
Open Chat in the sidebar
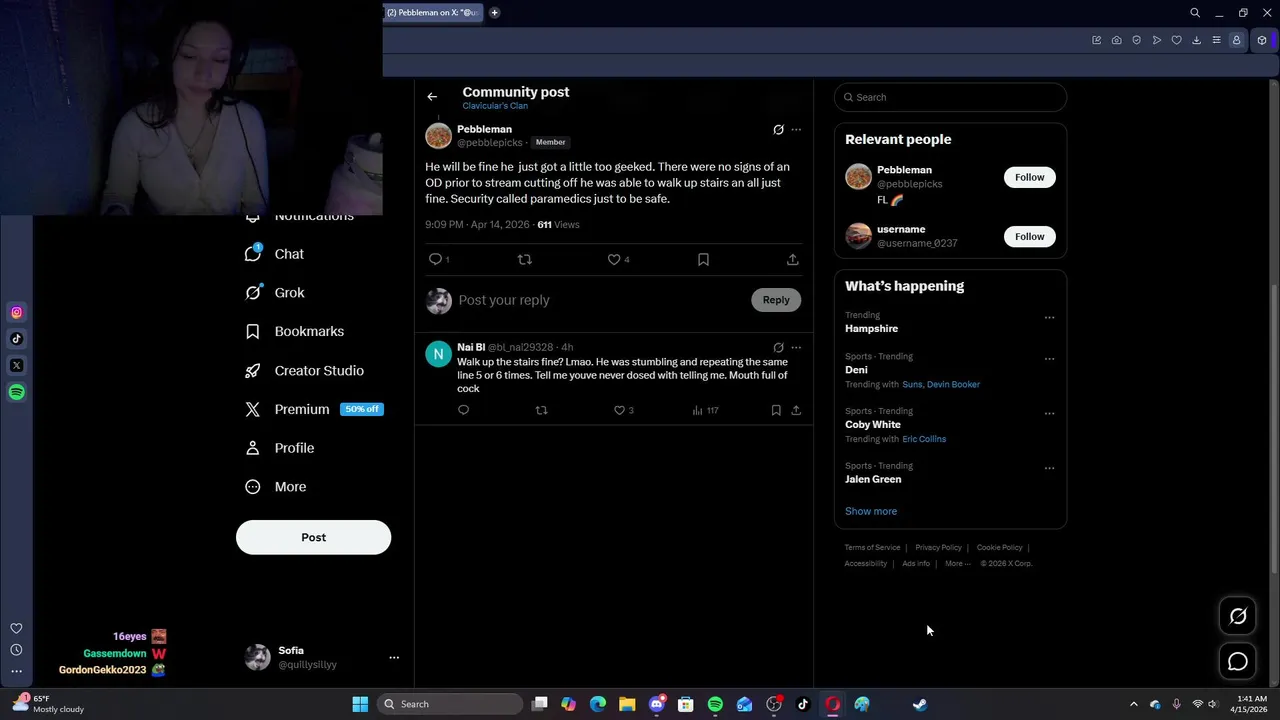pyautogui.click(x=275, y=254)
